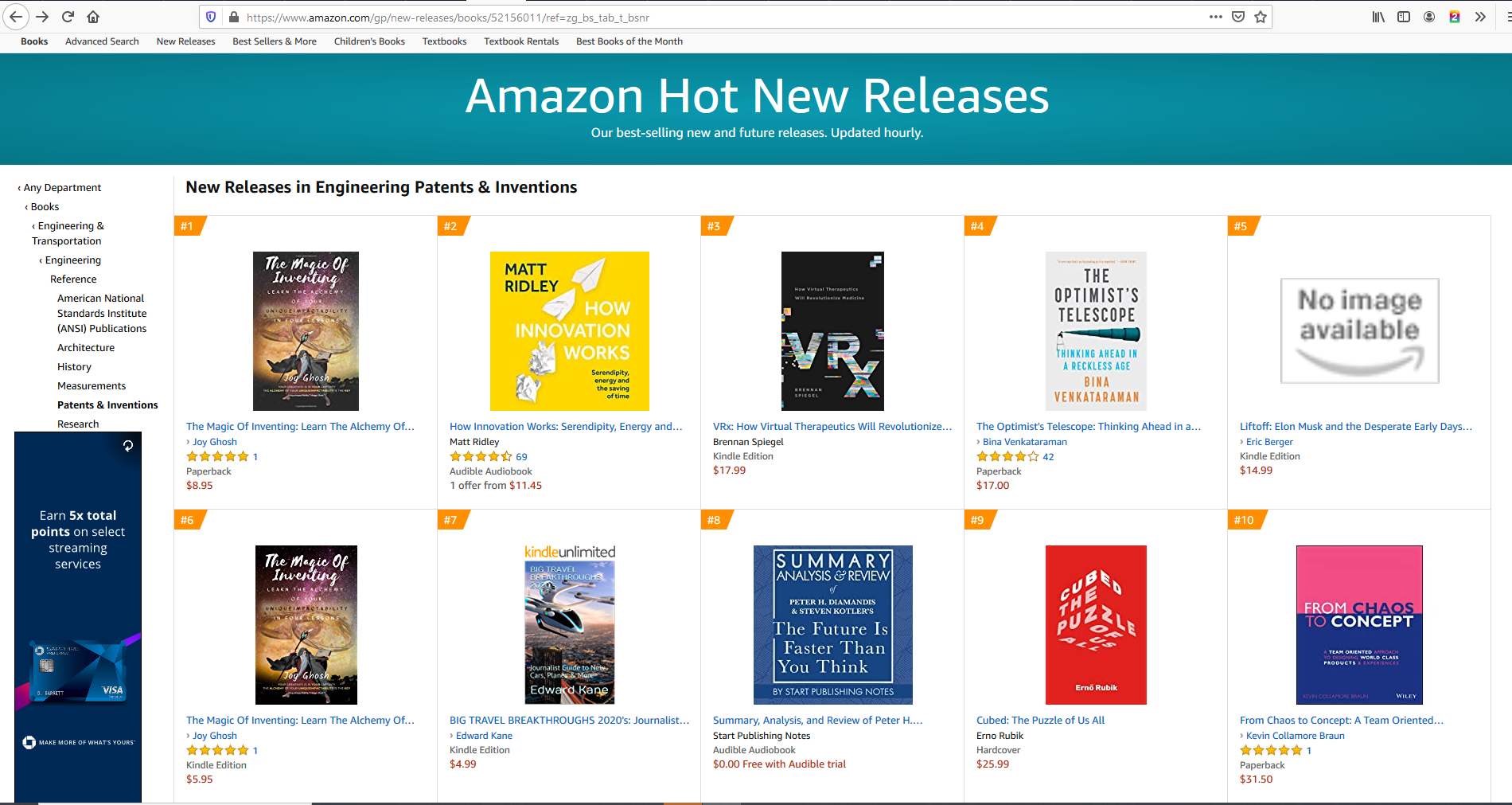Click the address bar URL field
1512x805 pixels.
716,18
